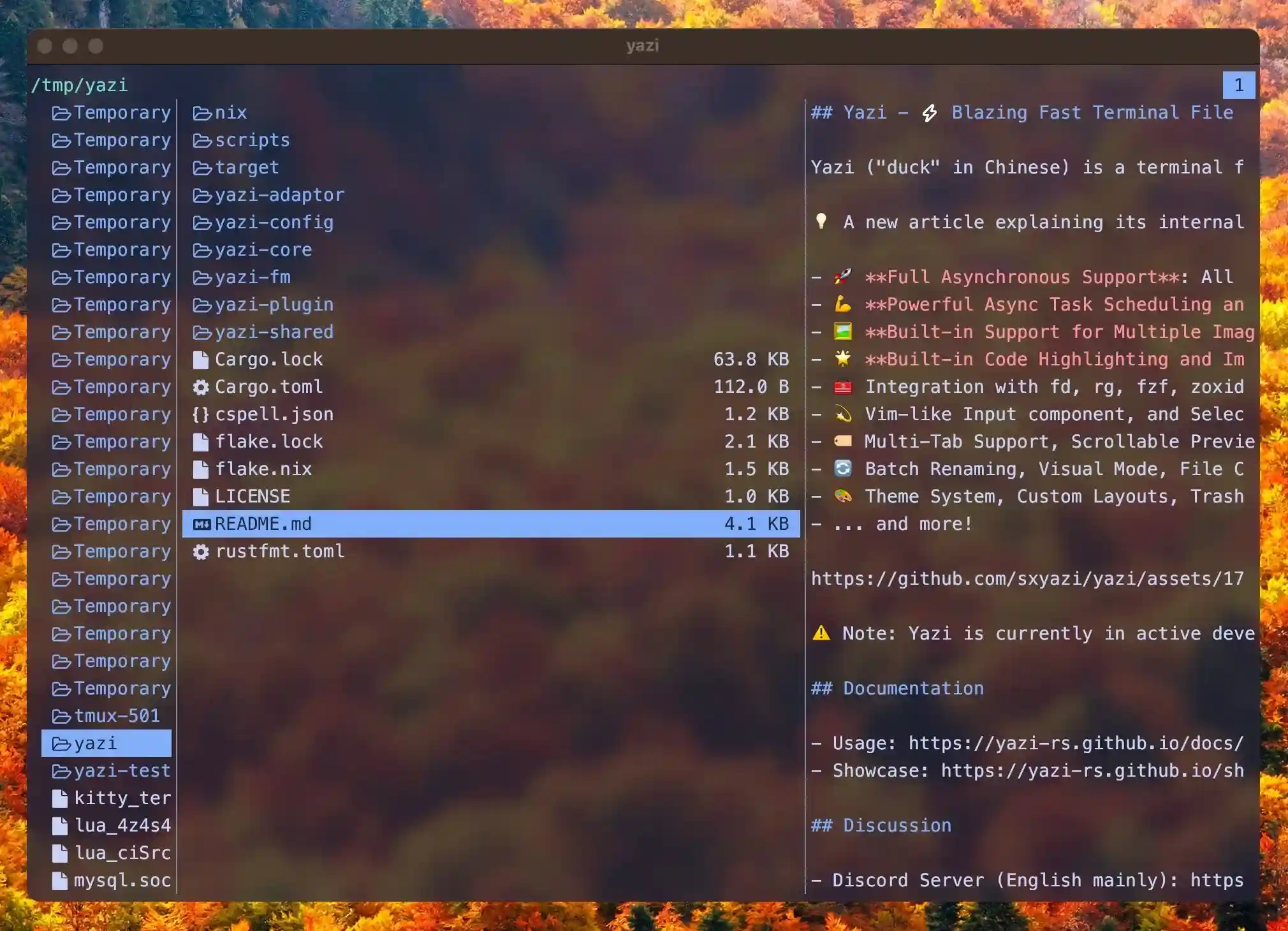
Task: Click the folder icon next to yazi-plugin
Action: [202, 305]
